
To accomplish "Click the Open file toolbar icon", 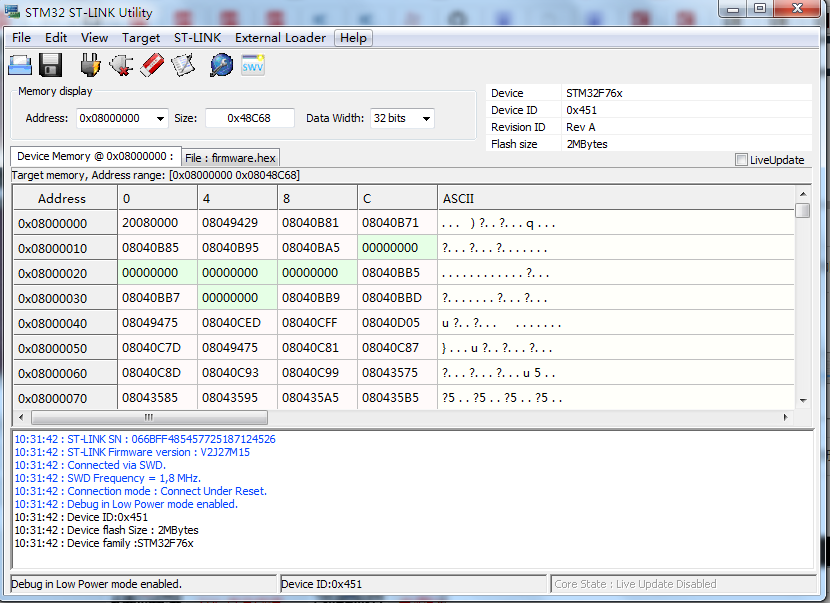I will coord(20,66).
